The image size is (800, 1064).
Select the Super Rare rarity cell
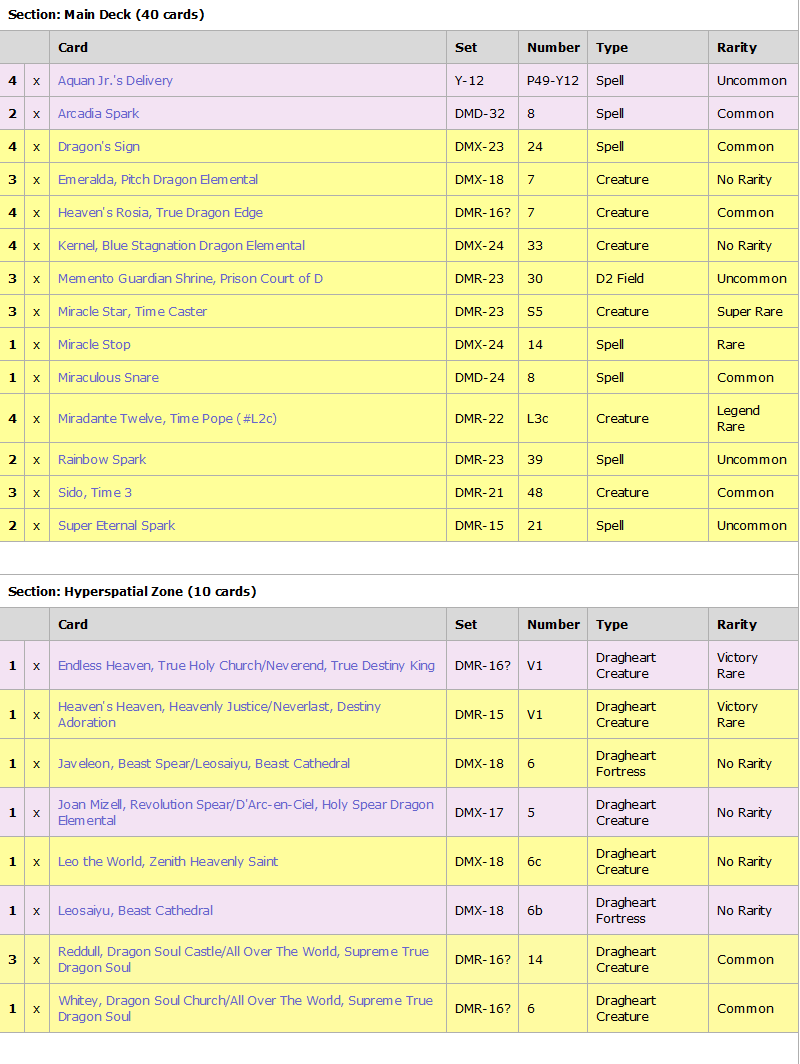click(x=753, y=311)
